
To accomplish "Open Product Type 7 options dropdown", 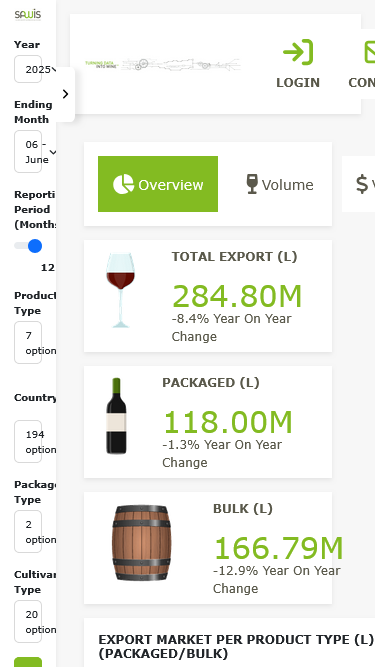I will pyautogui.click(x=28, y=342).
